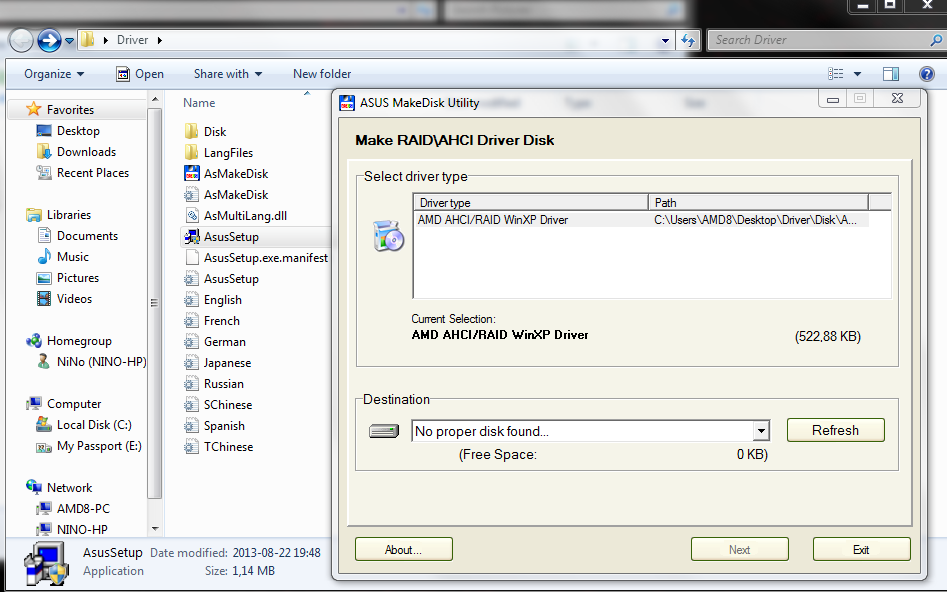Close the ASUS MakeDisk Utility window
This screenshot has height=592, width=947.
coord(897,98)
